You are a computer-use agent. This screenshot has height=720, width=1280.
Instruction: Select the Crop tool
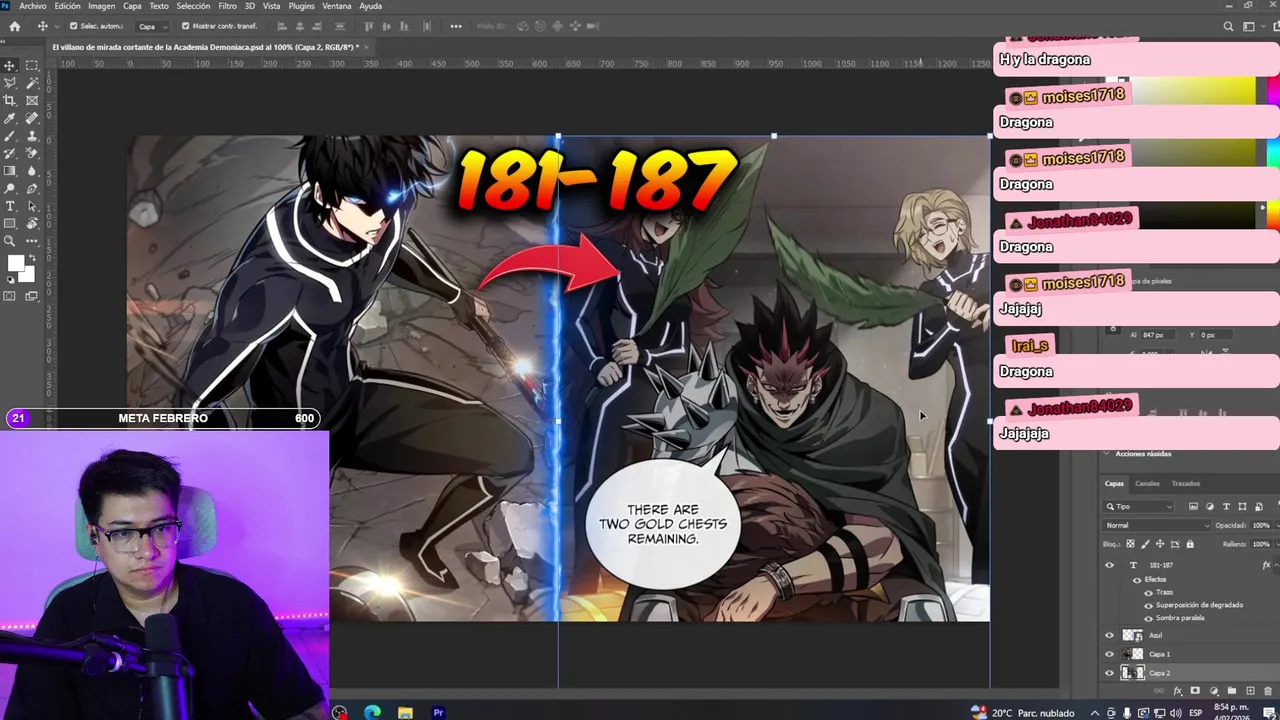[9, 100]
